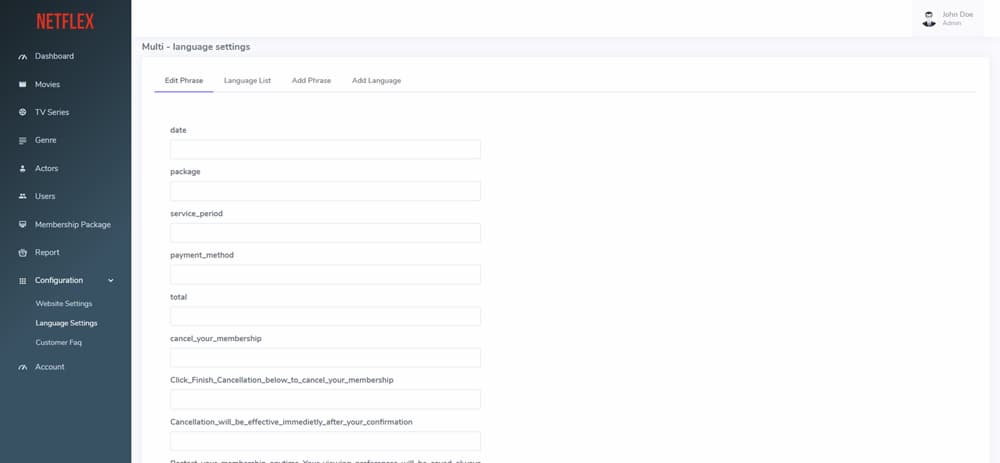
Task: Click the John Doe avatar icon
Action: [929, 18]
